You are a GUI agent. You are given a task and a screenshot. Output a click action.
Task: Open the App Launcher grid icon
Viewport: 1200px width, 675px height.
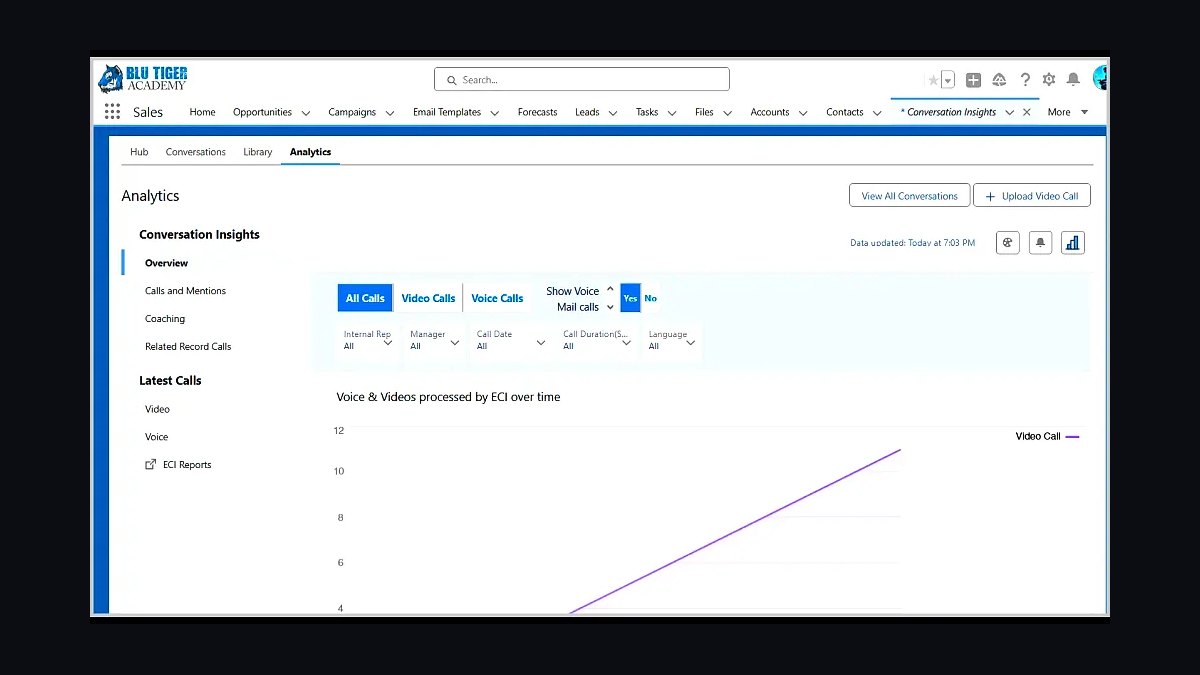112,112
